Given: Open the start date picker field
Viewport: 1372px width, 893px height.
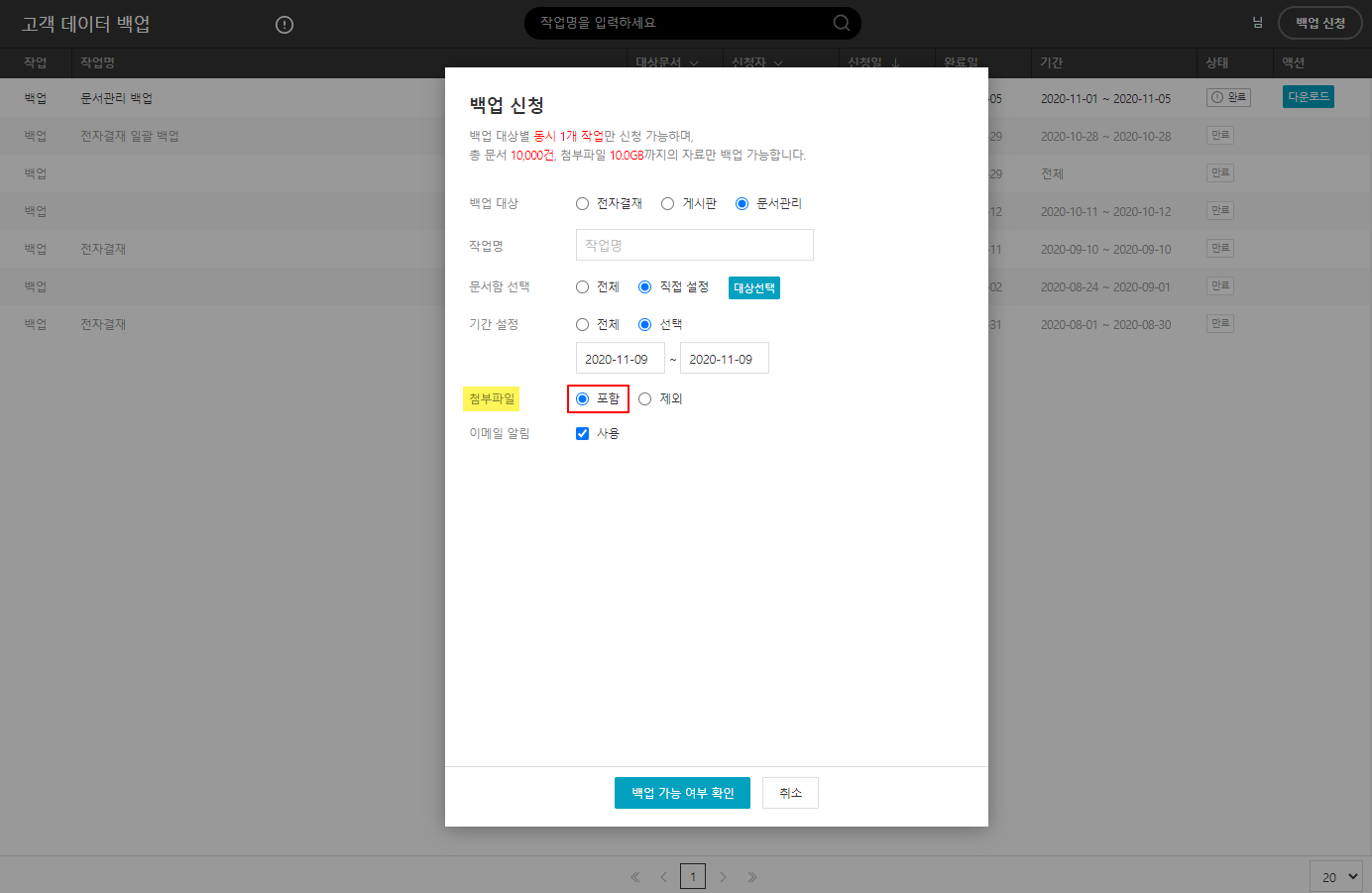Looking at the screenshot, I should pyautogui.click(x=620, y=359).
